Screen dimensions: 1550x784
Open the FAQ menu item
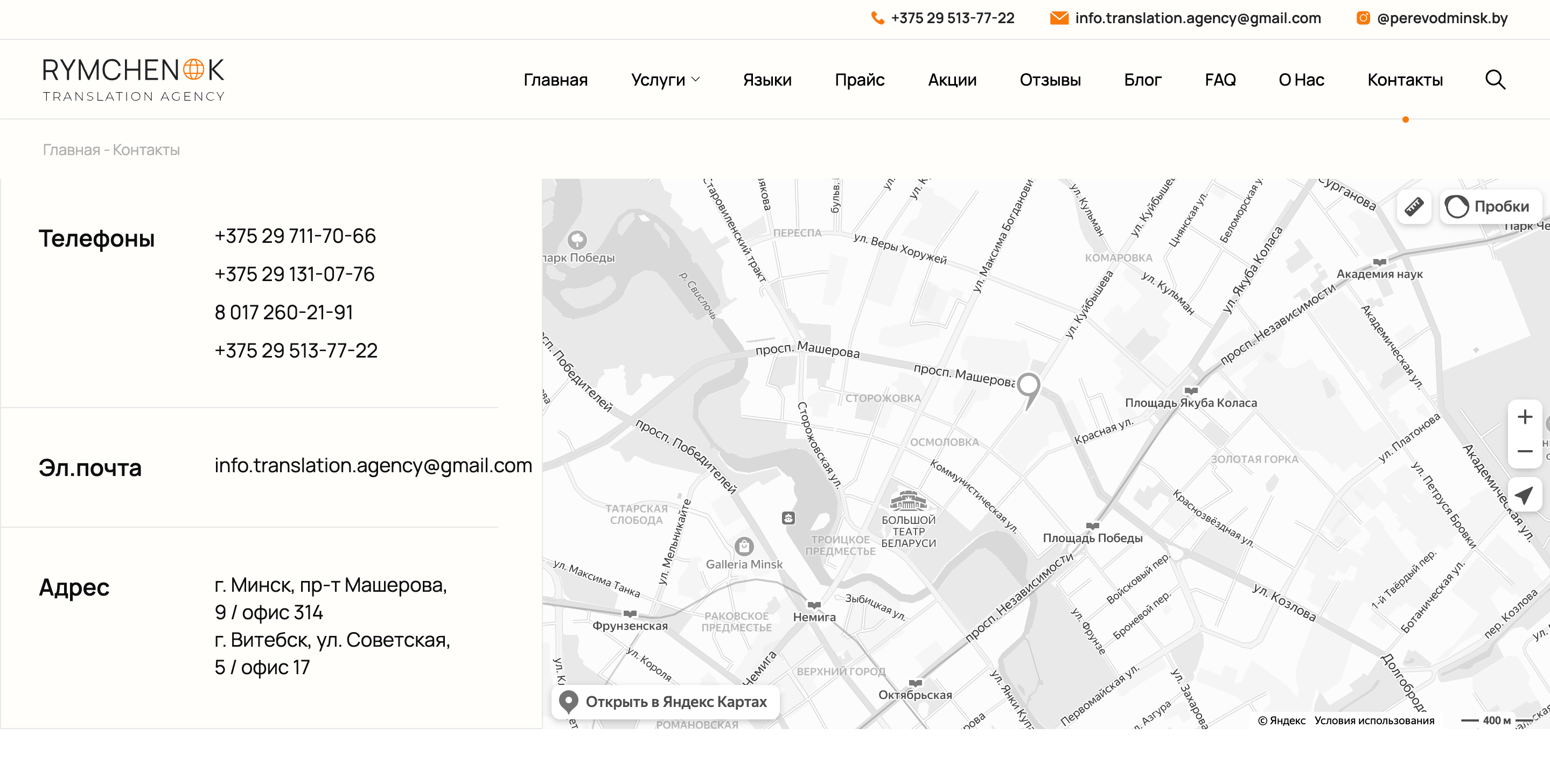tap(1220, 80)
